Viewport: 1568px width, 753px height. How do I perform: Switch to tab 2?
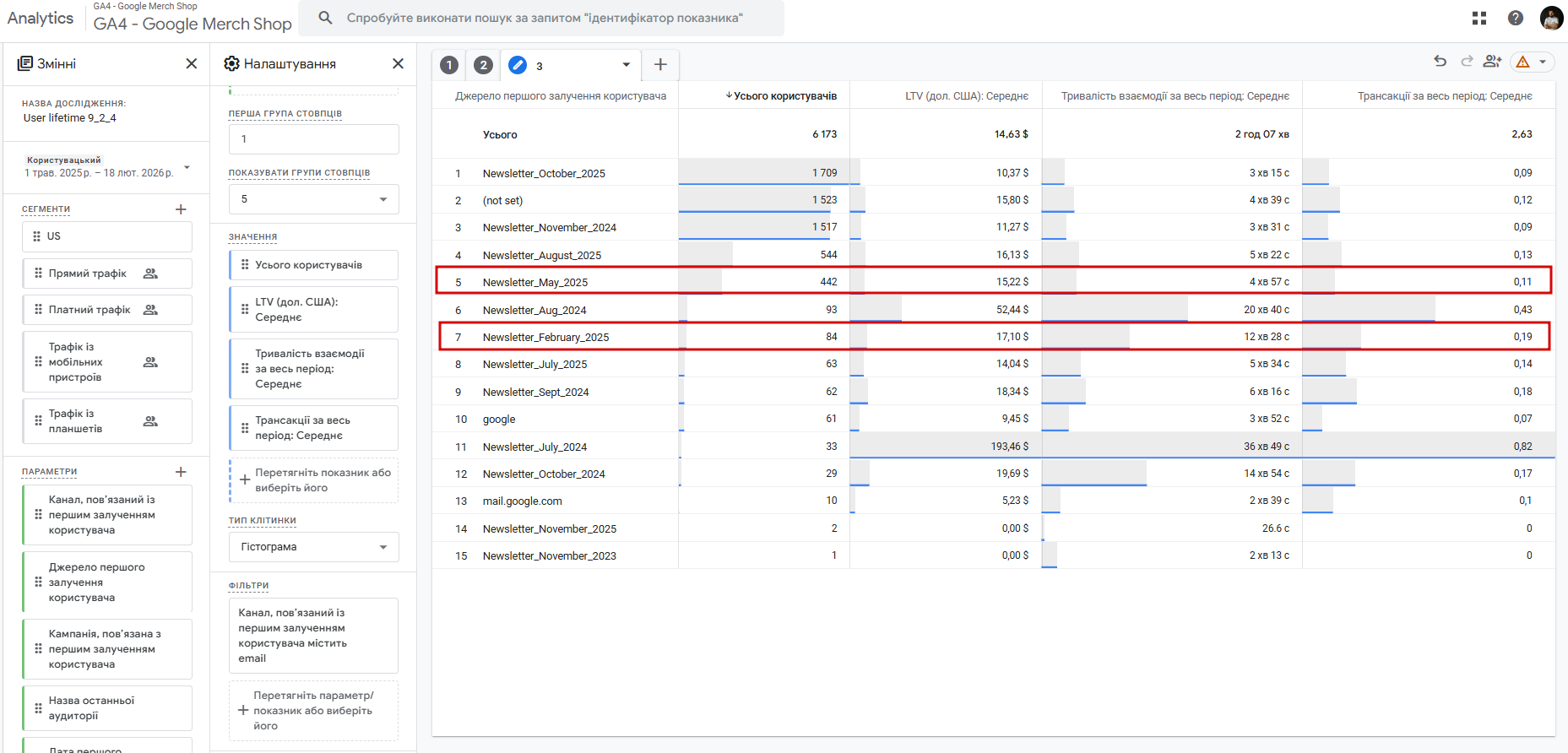483,65
